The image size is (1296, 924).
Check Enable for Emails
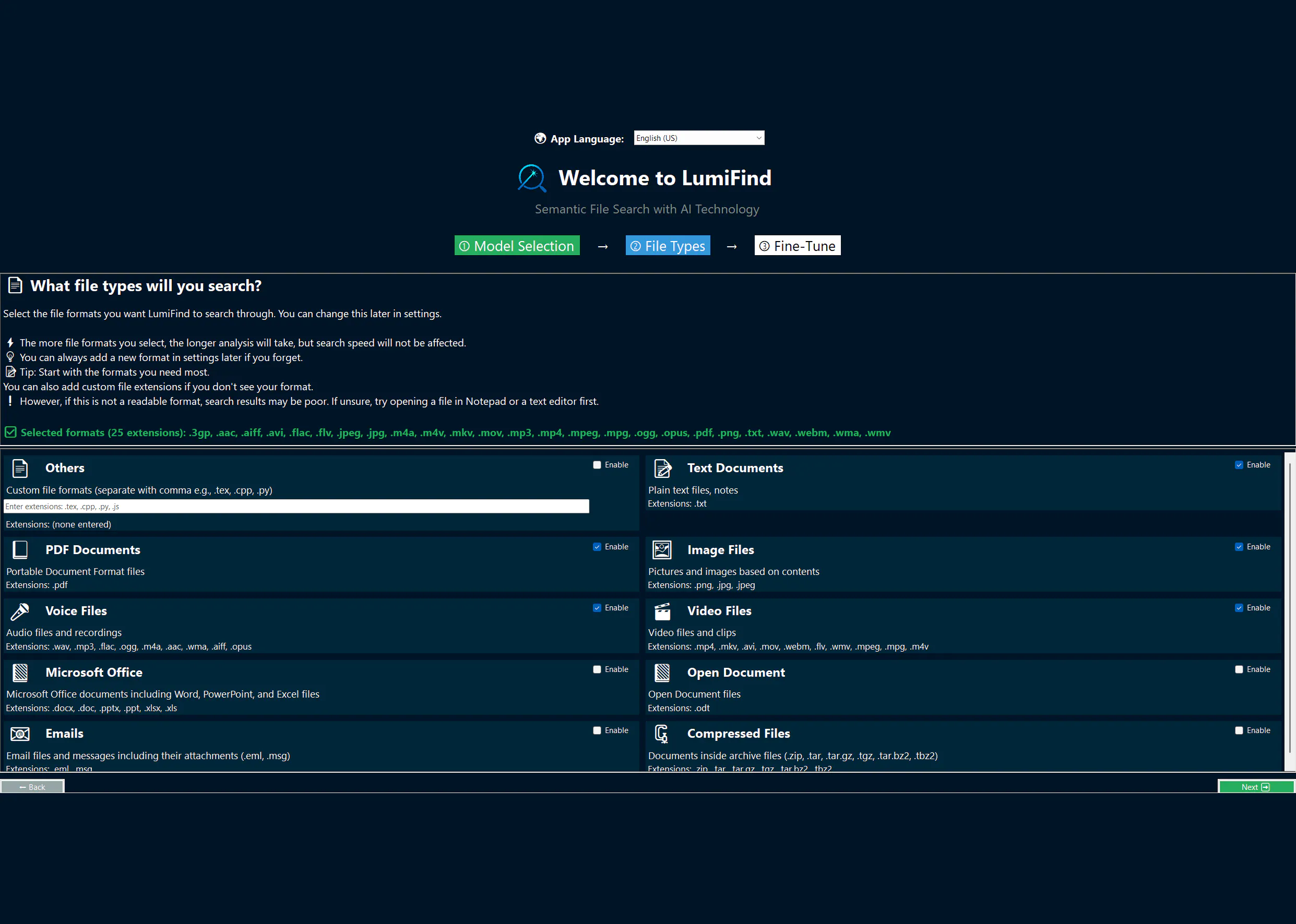(x=597, y=730)
